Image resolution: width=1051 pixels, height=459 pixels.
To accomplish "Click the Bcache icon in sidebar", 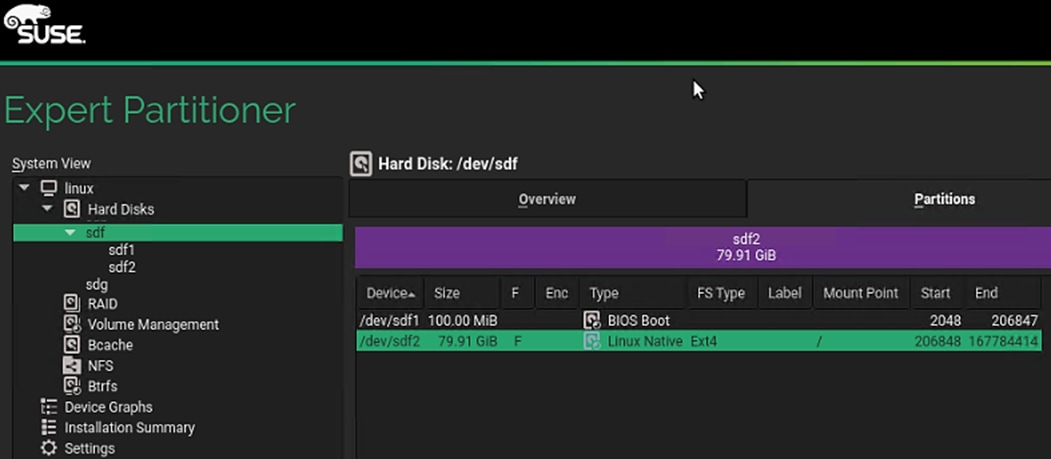I will (72, 345).
